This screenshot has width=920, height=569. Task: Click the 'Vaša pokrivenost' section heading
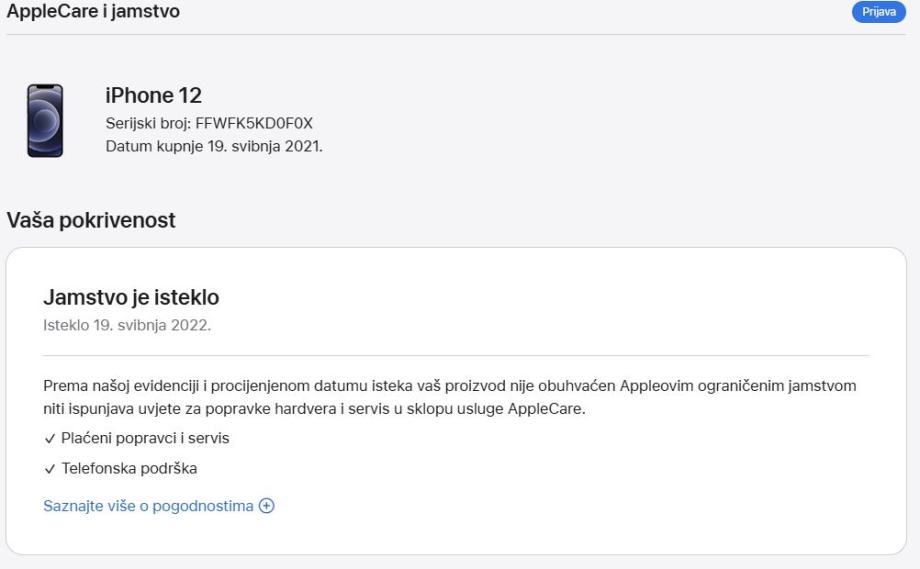click(91, 222)
